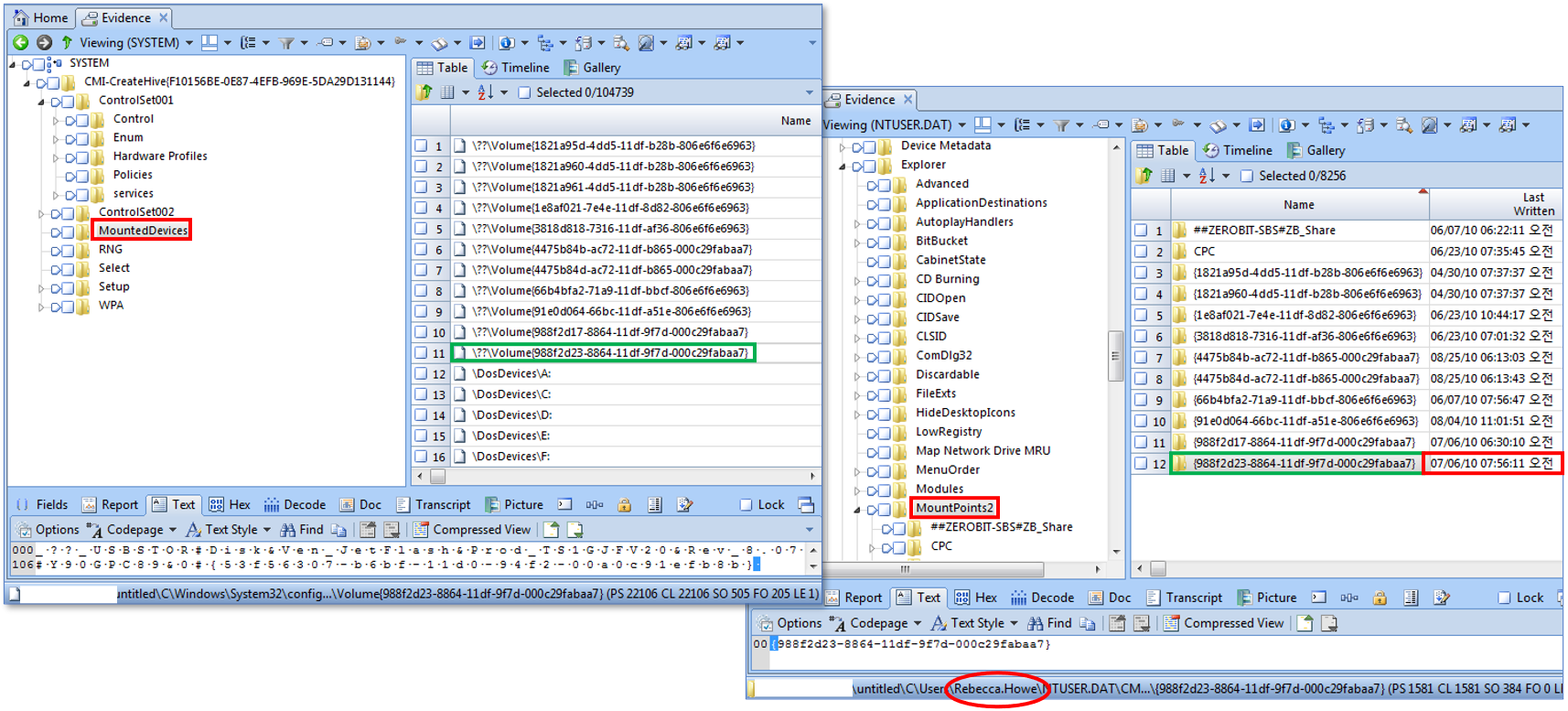Click the key icon in SYSTEM toolbar
This screenshot has height=711, width=1568.
pyautogui.click(x=401, y=42)
